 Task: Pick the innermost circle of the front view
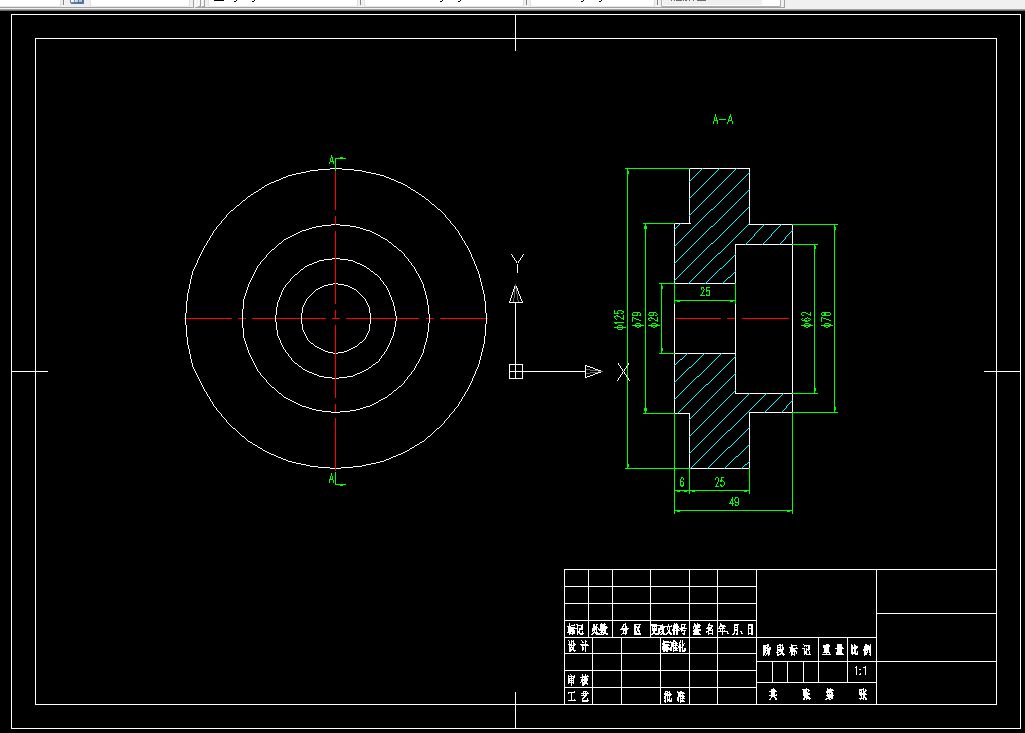[x=301, y=318]
